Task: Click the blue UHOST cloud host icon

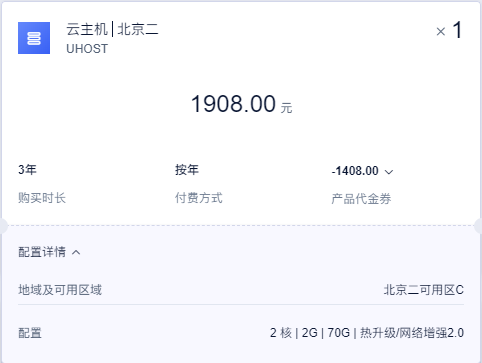Action: coord(34,38)
